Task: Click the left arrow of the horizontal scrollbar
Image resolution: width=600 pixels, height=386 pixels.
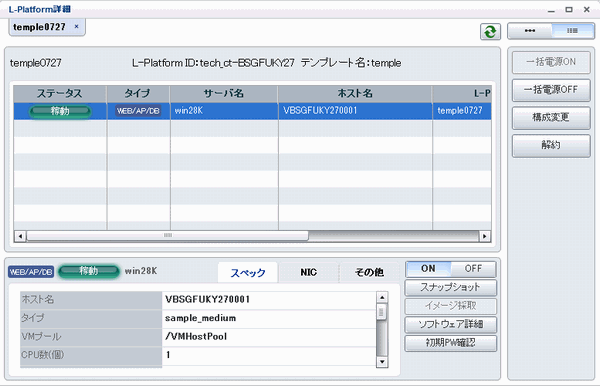Action: [20, 236]
